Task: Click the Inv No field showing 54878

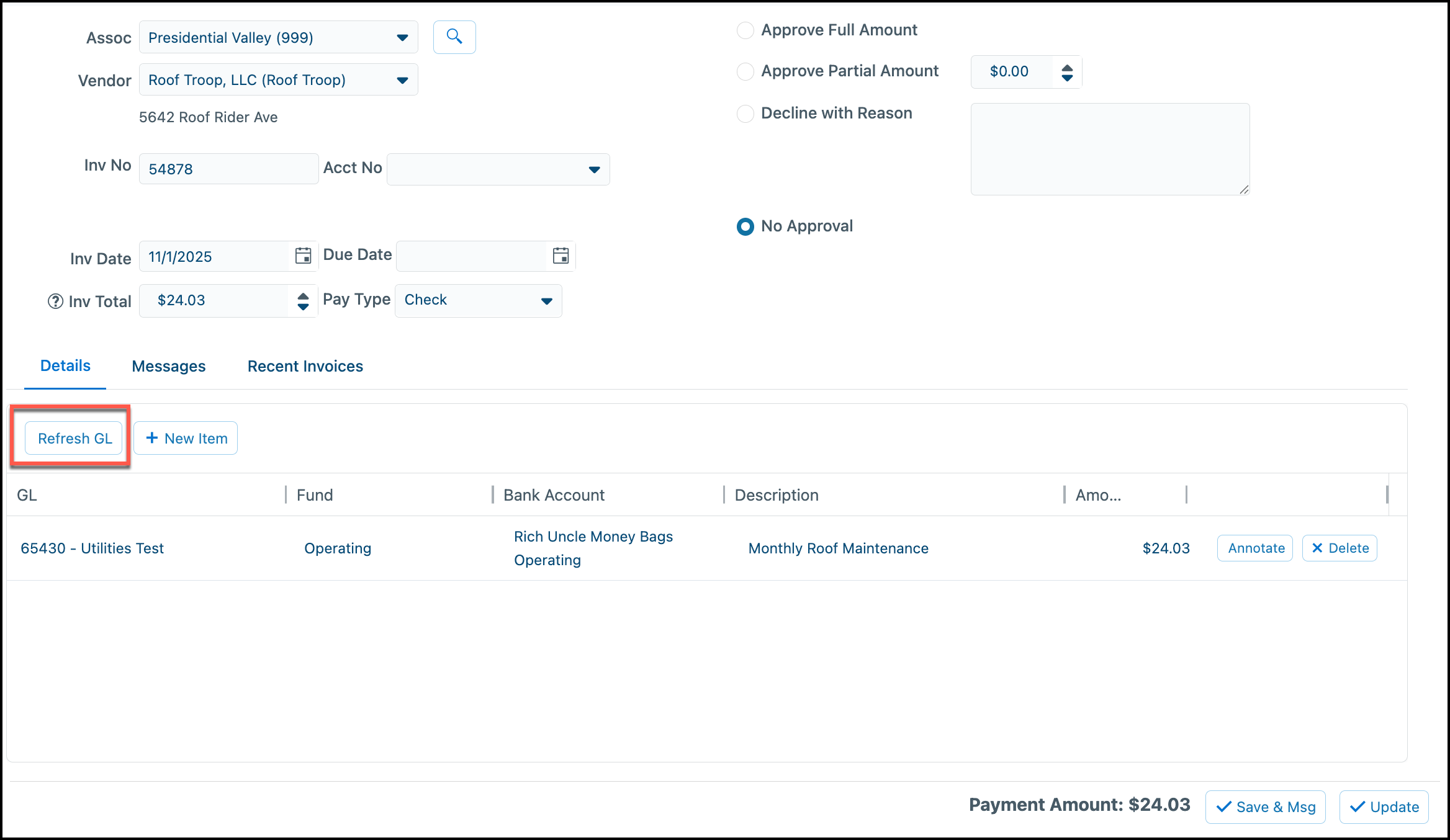Action: (228, 169)
